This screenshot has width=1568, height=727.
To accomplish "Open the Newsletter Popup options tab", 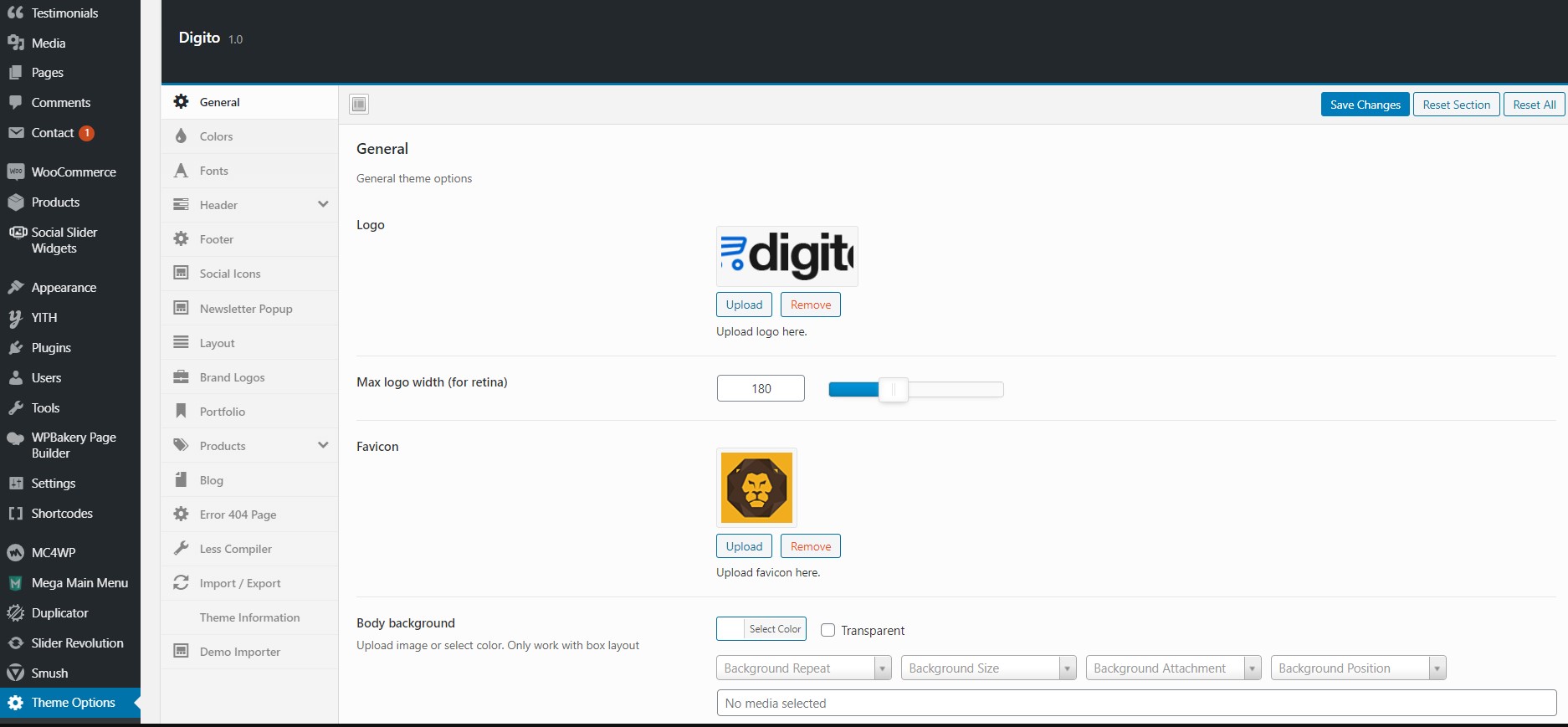I will pyautogui.click(x=246, y=309).
